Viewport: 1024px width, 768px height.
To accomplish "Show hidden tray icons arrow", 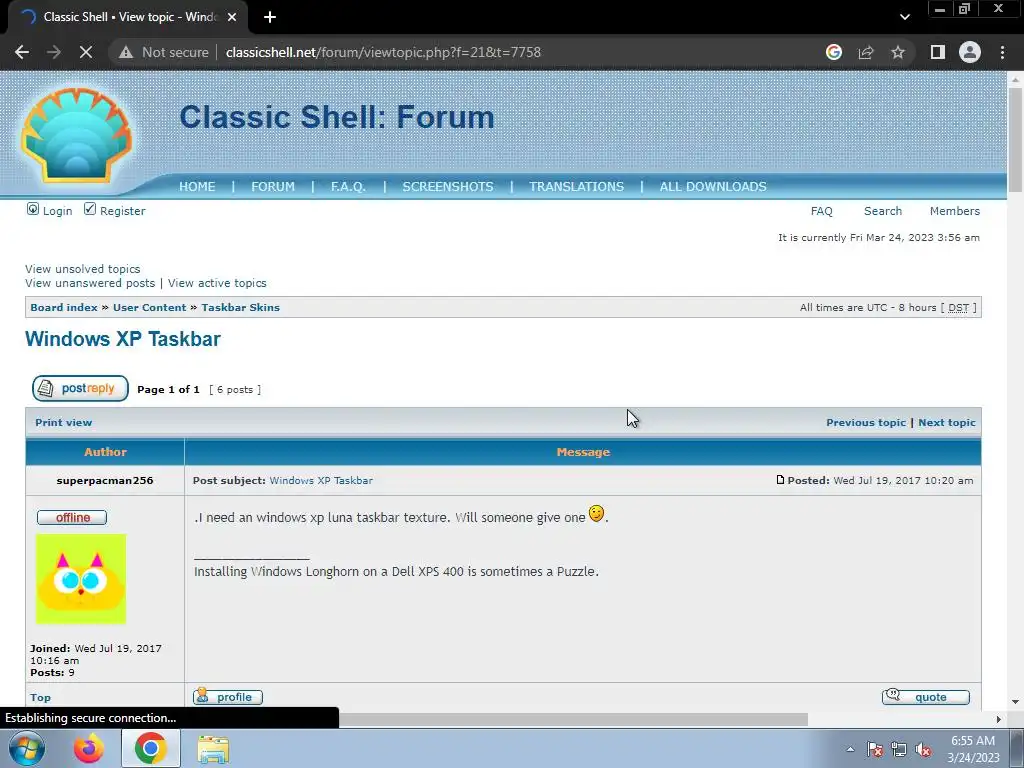I will click(850, 749).
